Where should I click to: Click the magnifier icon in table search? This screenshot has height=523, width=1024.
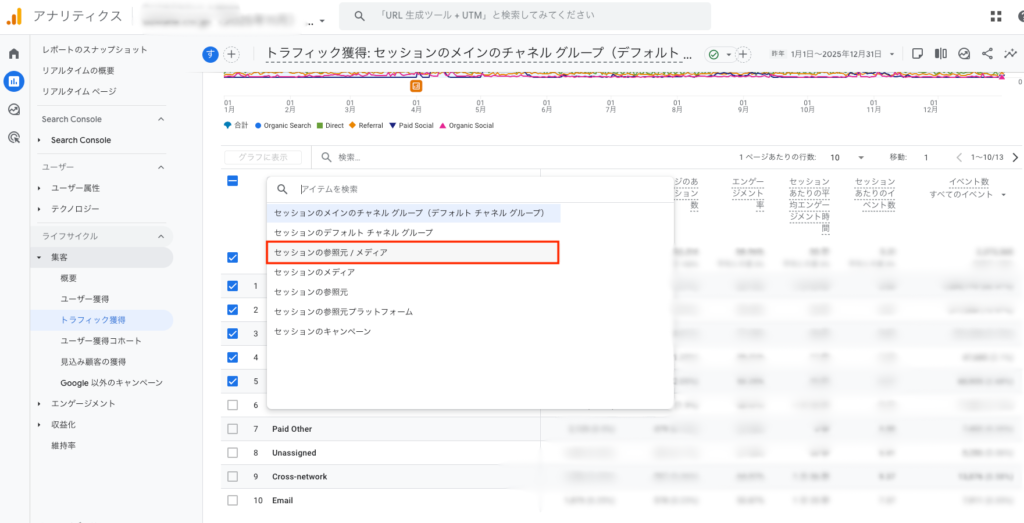(326, 157)
